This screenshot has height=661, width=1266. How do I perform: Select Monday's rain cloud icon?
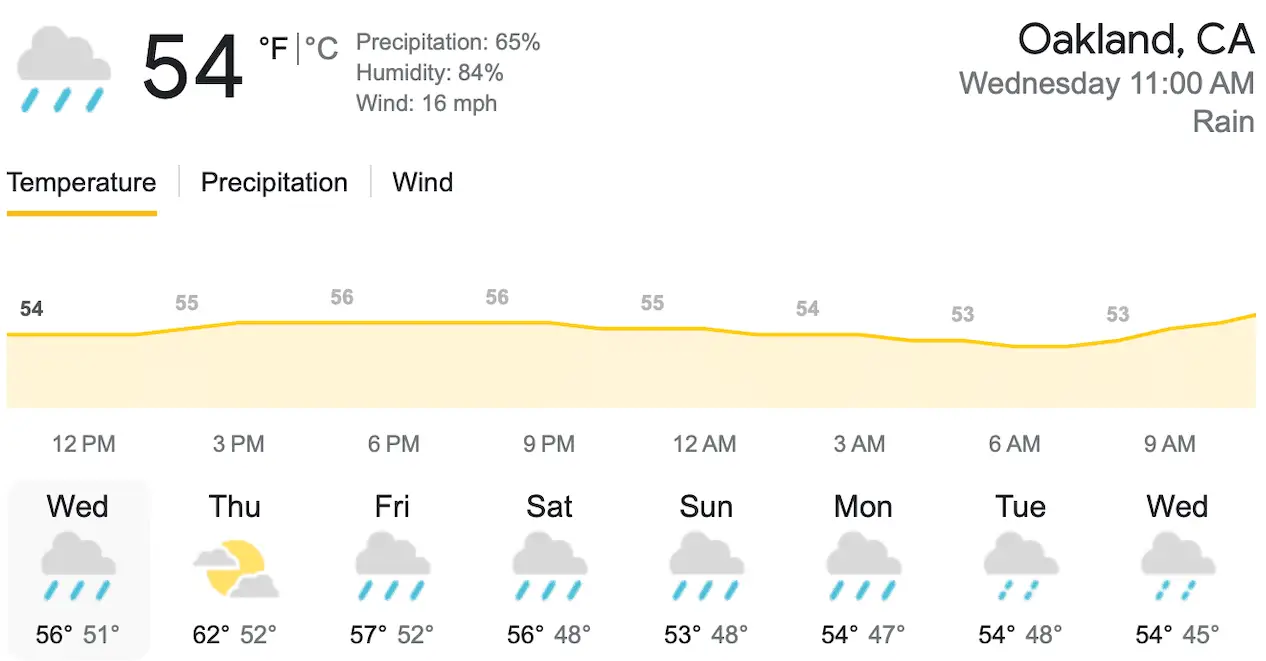(863, 567)
